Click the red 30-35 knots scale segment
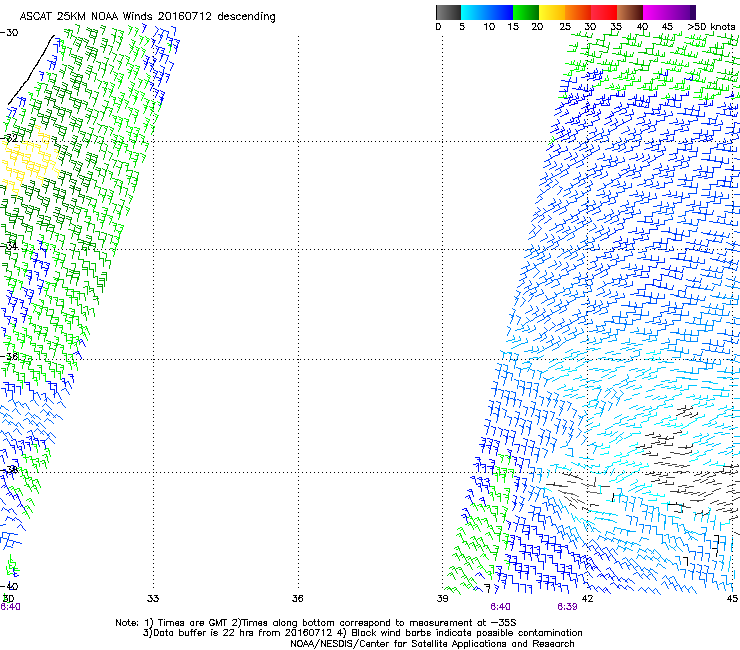The image size is (740, 650). [604, 12]
